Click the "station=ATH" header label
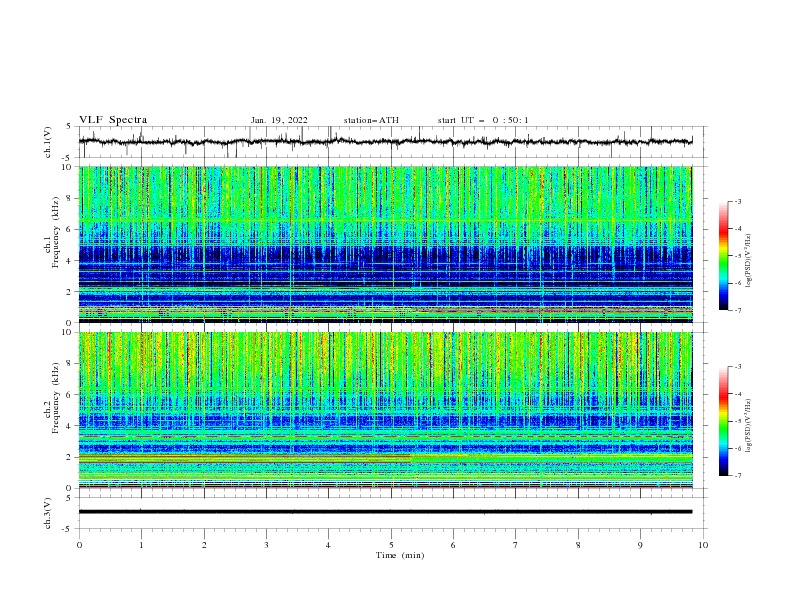Image resolution: width=792 pixels, height=612 pixels. [371, 120]
